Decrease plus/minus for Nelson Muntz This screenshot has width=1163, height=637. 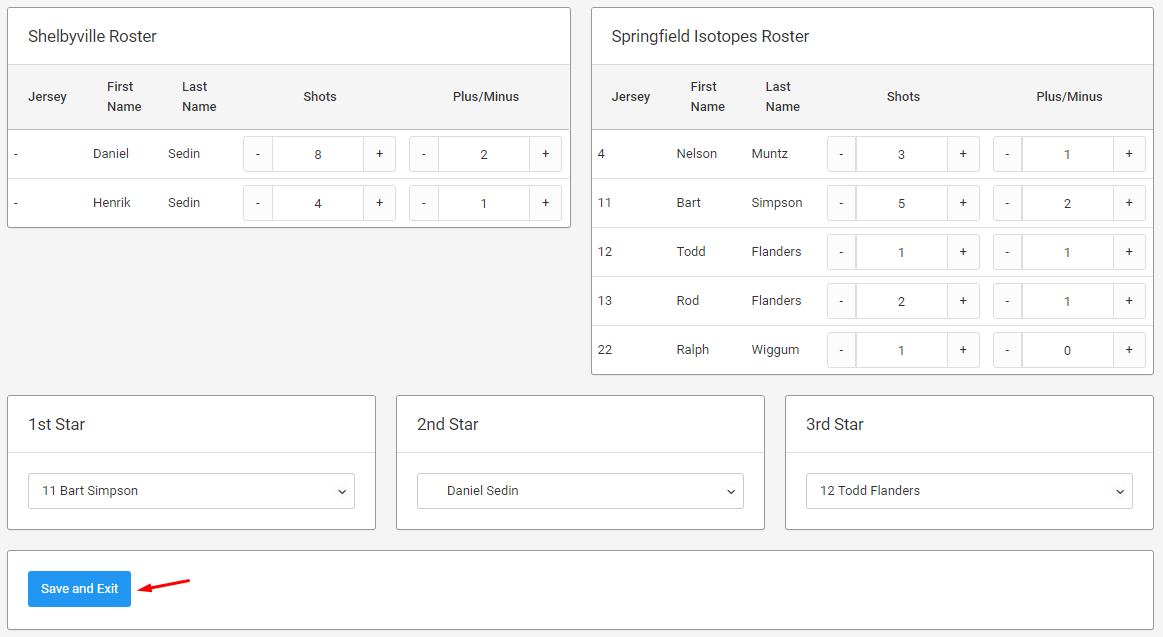1007,154
